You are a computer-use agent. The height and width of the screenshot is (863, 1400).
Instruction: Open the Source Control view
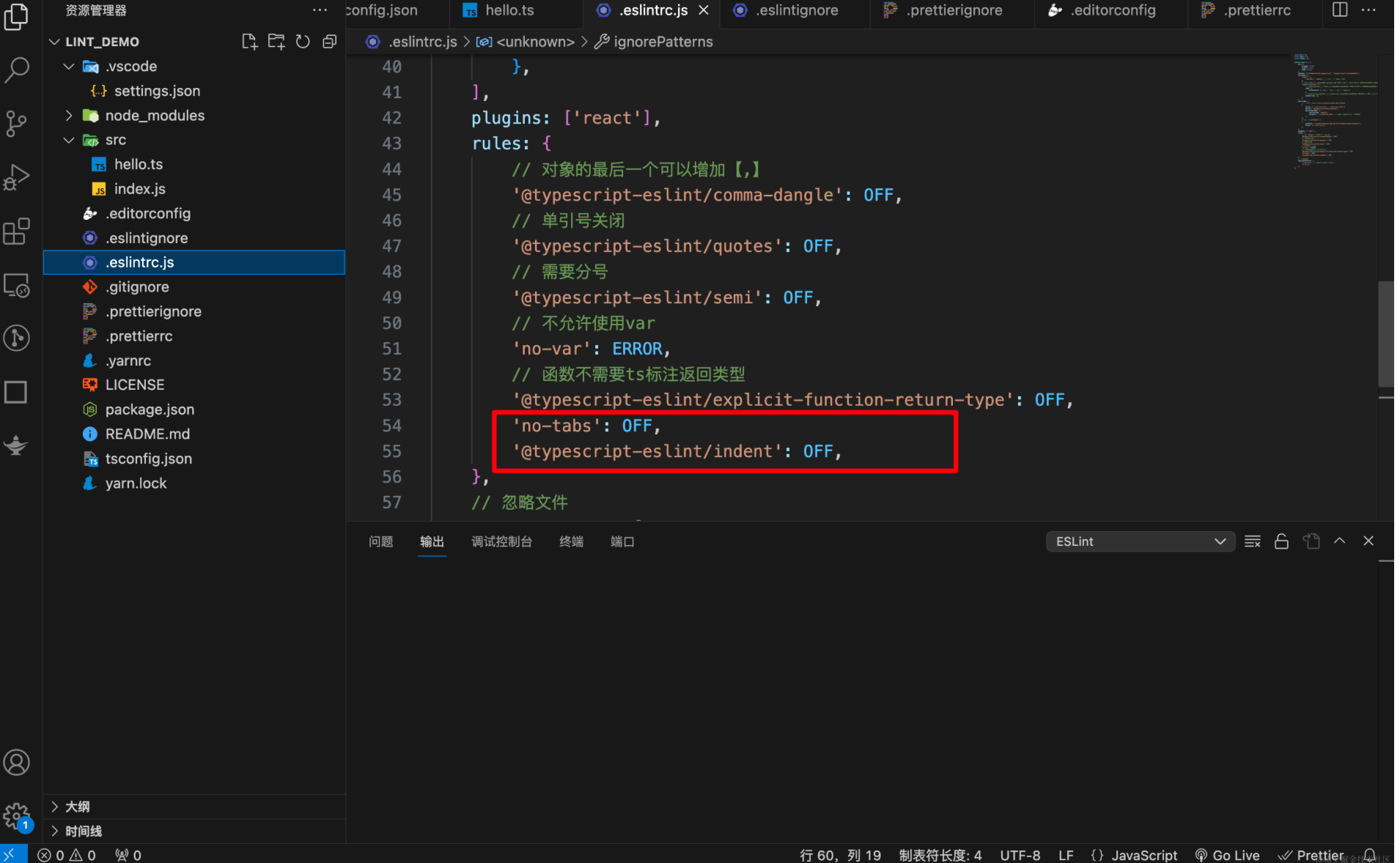[16, 123]
